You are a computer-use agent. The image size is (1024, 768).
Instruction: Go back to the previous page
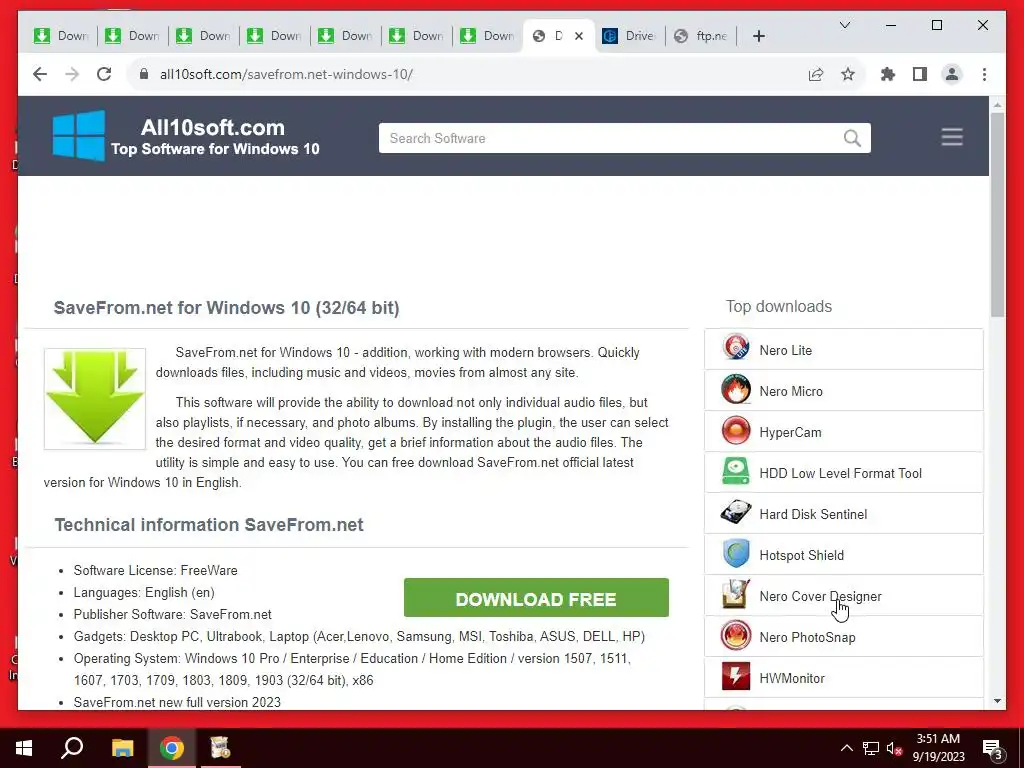40,74
